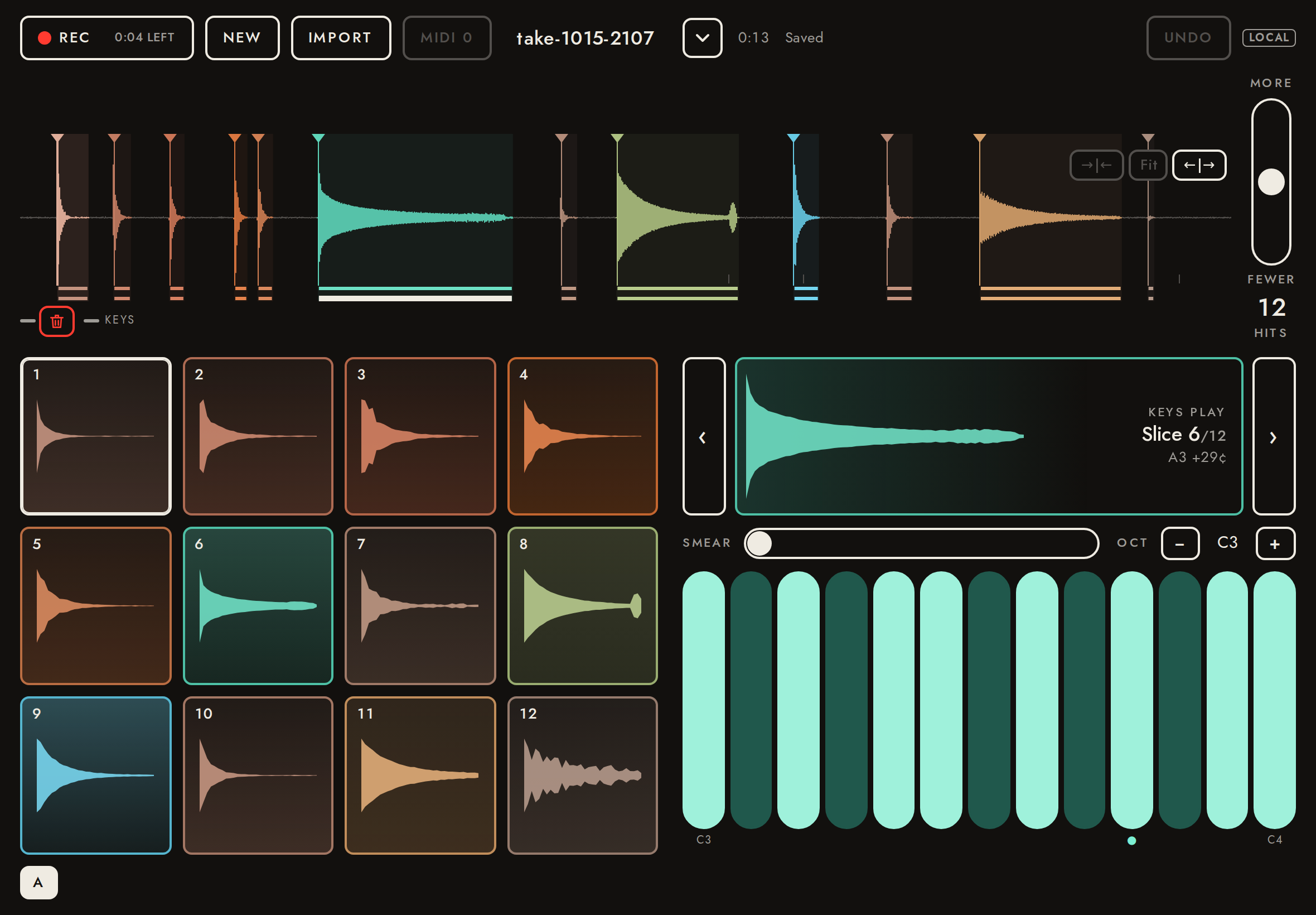Click the red trash delete icon
Screen dimensions: 1316x915
(56, 321)
